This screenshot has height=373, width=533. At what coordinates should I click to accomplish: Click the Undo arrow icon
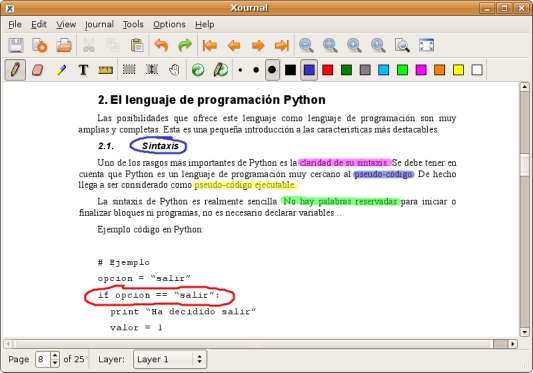tap(161, 45)
